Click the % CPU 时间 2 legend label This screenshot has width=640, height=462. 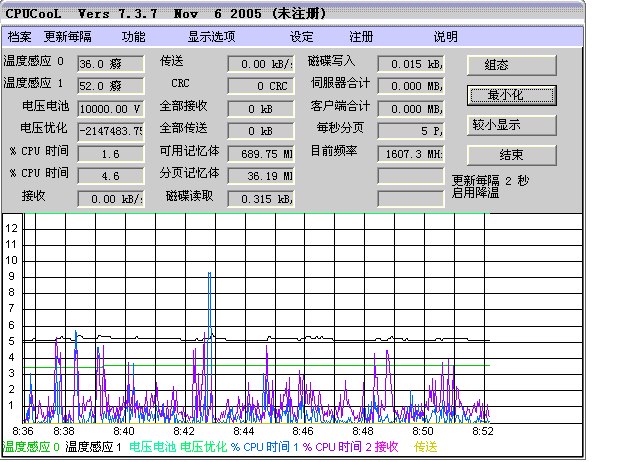[337, 447]
